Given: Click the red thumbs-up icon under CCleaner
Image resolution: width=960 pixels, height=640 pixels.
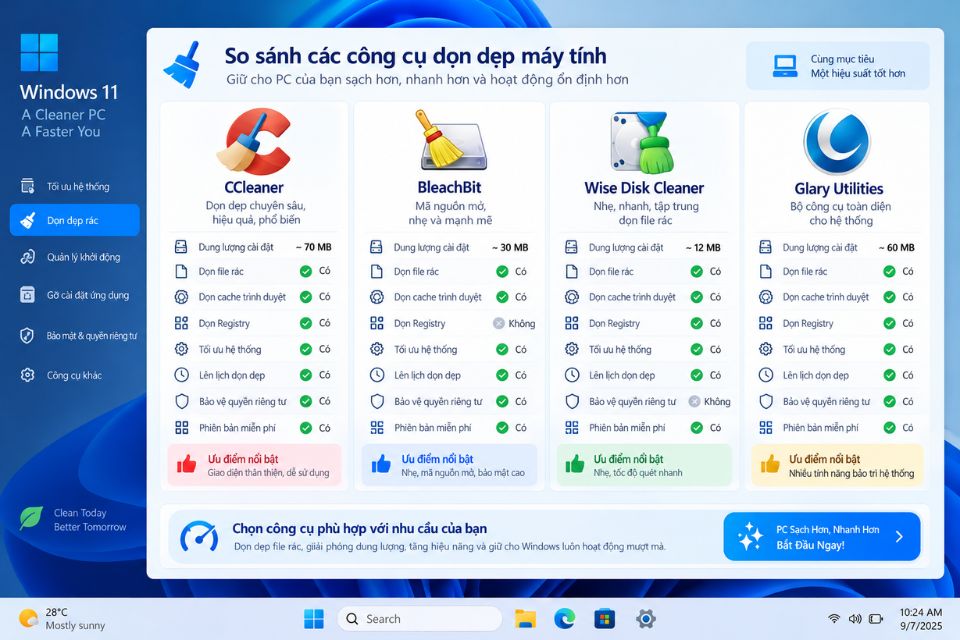Looking at the screenshot, I should [x=186, y=464].
